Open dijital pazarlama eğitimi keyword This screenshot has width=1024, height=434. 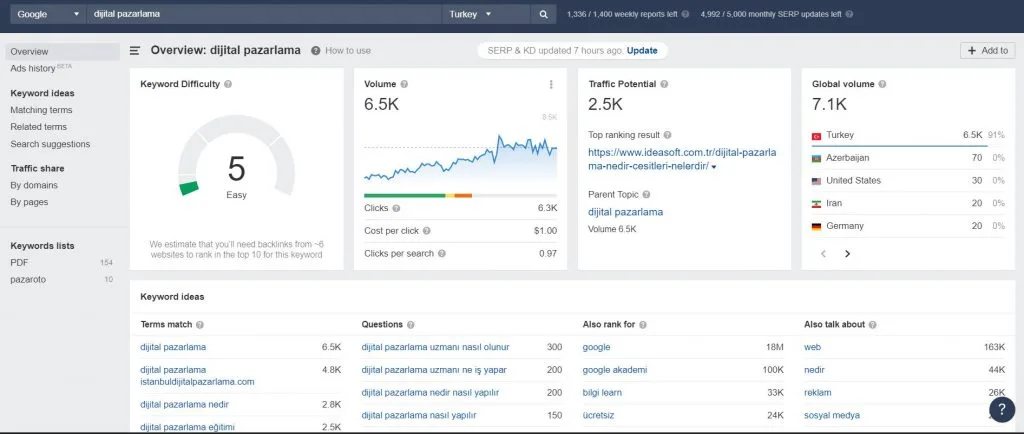tap(187, 427)
